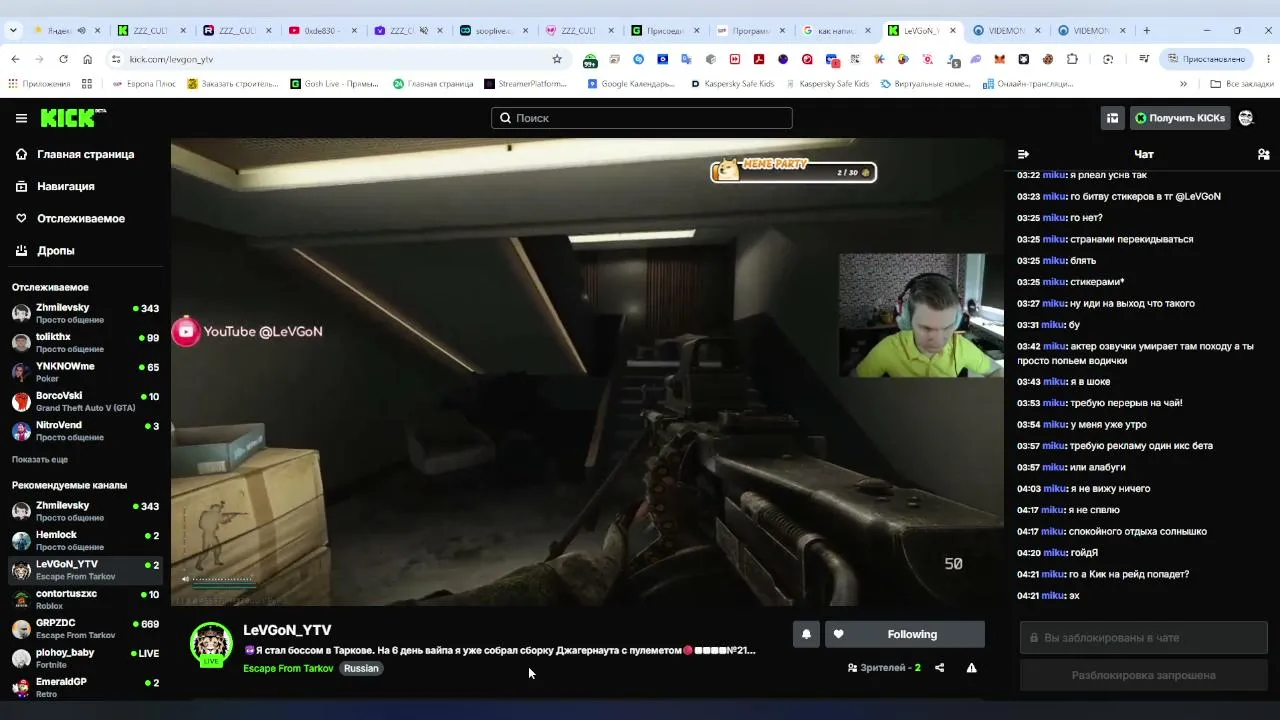The height and width of the screenshot is (720, 1280).
Task: Open the apps grid icon in bookmarks bar
Action: 87,84
